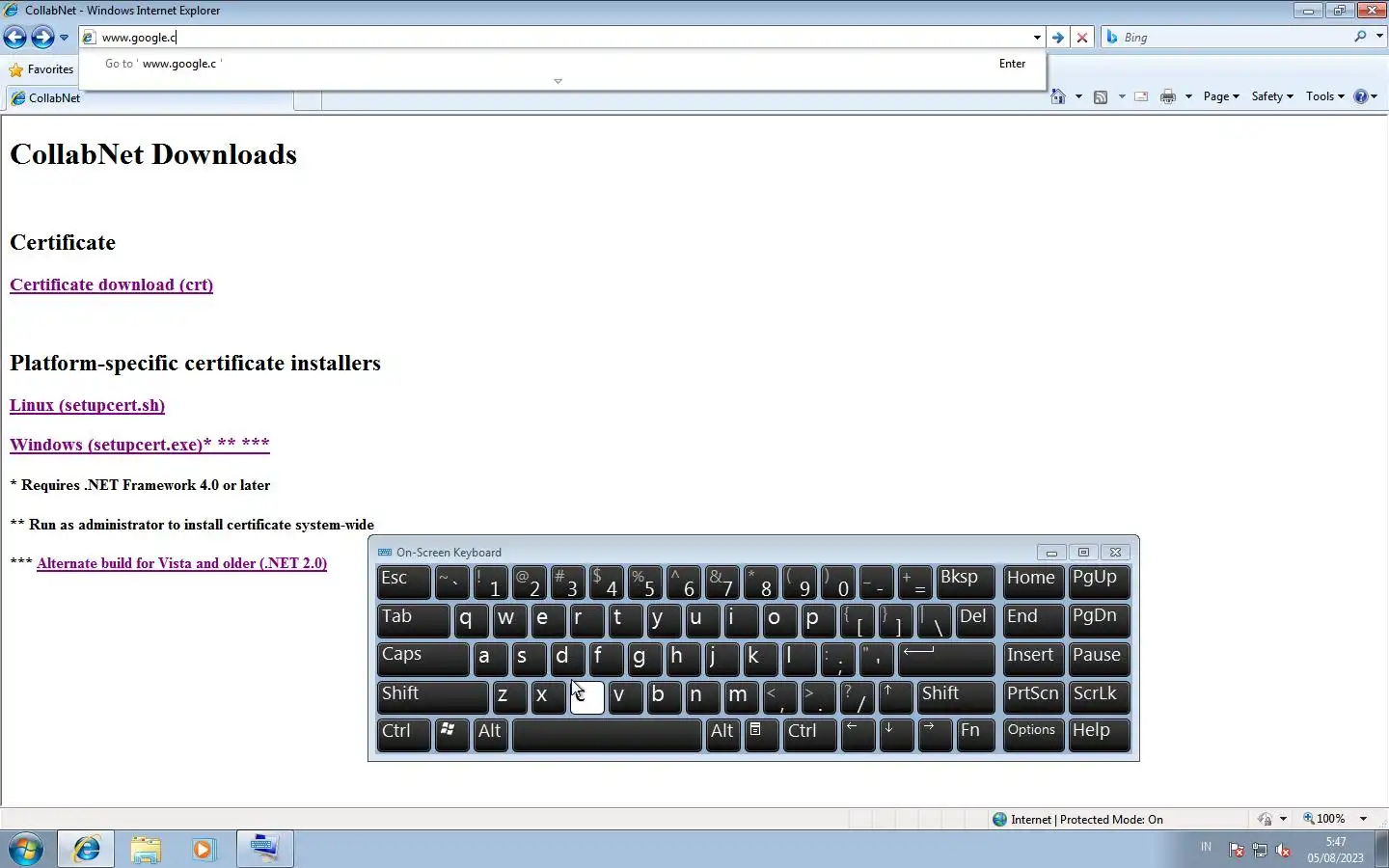Open the Linux (setupcert.sh) link
The height and width of the screenshot is (868, 1389).
click(x=88, y=405)
